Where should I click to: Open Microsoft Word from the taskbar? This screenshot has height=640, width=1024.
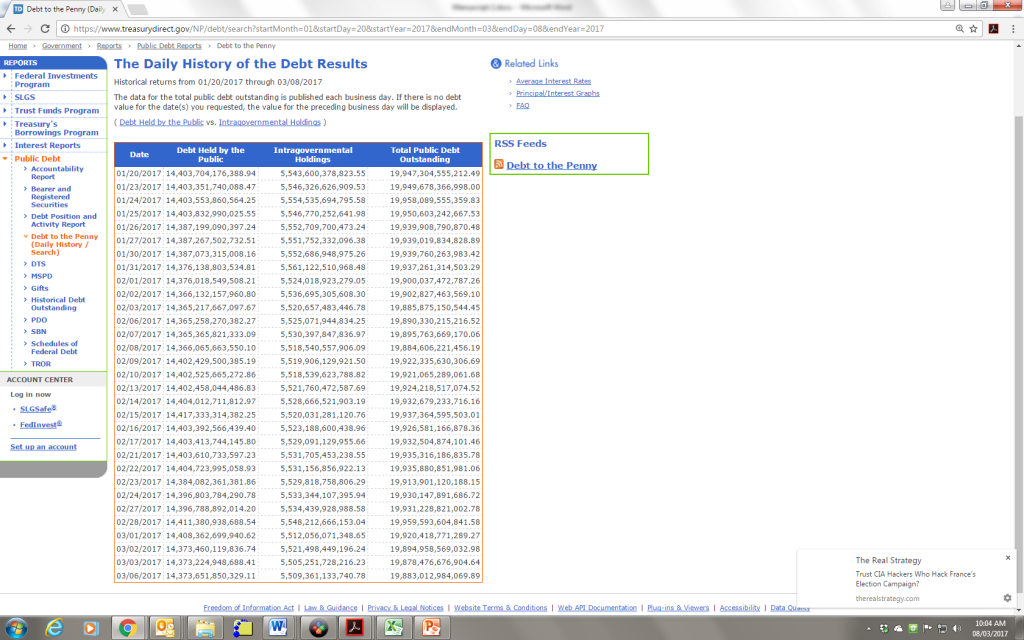tap(279, 627)
